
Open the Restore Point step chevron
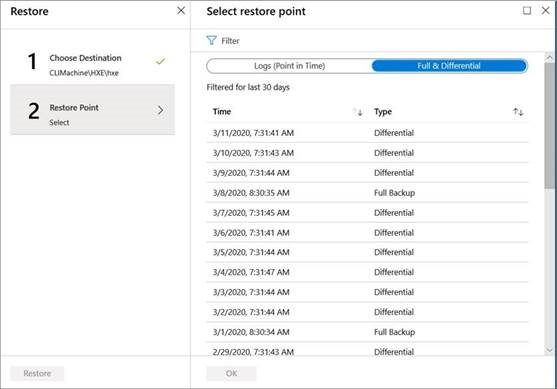[x=161, y=110]
